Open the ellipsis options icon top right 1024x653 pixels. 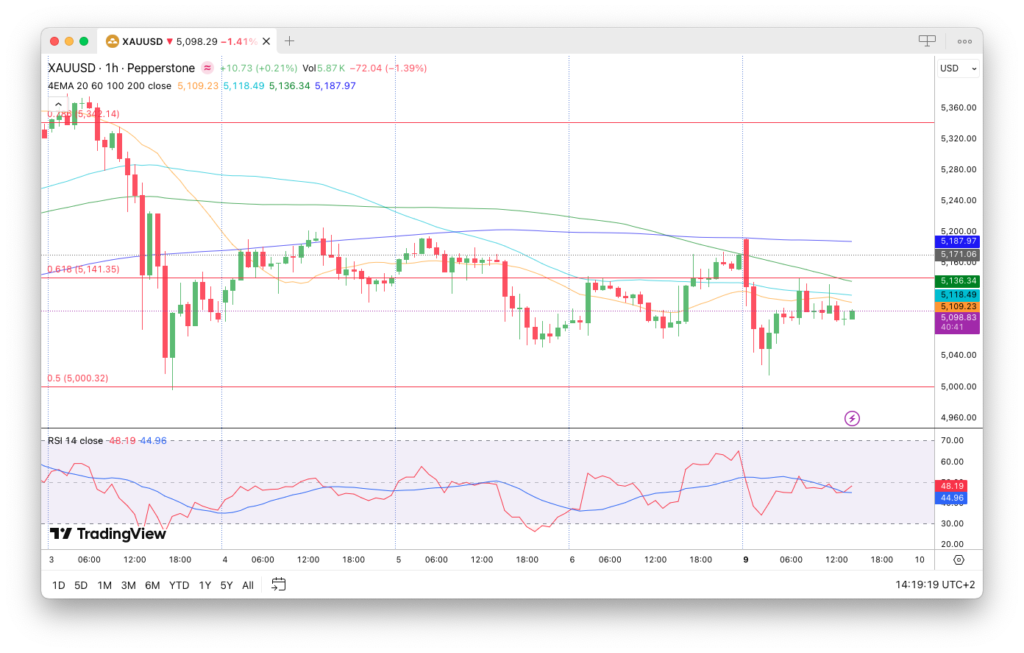point(963,40)
